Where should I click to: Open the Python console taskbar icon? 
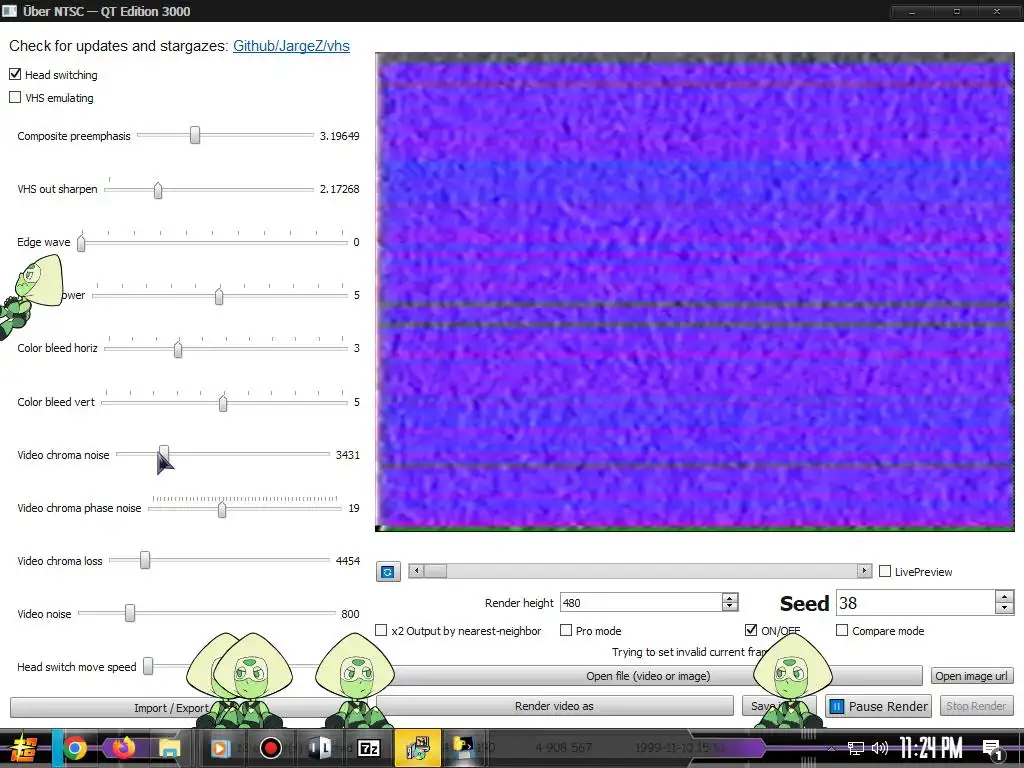point(464,748)
